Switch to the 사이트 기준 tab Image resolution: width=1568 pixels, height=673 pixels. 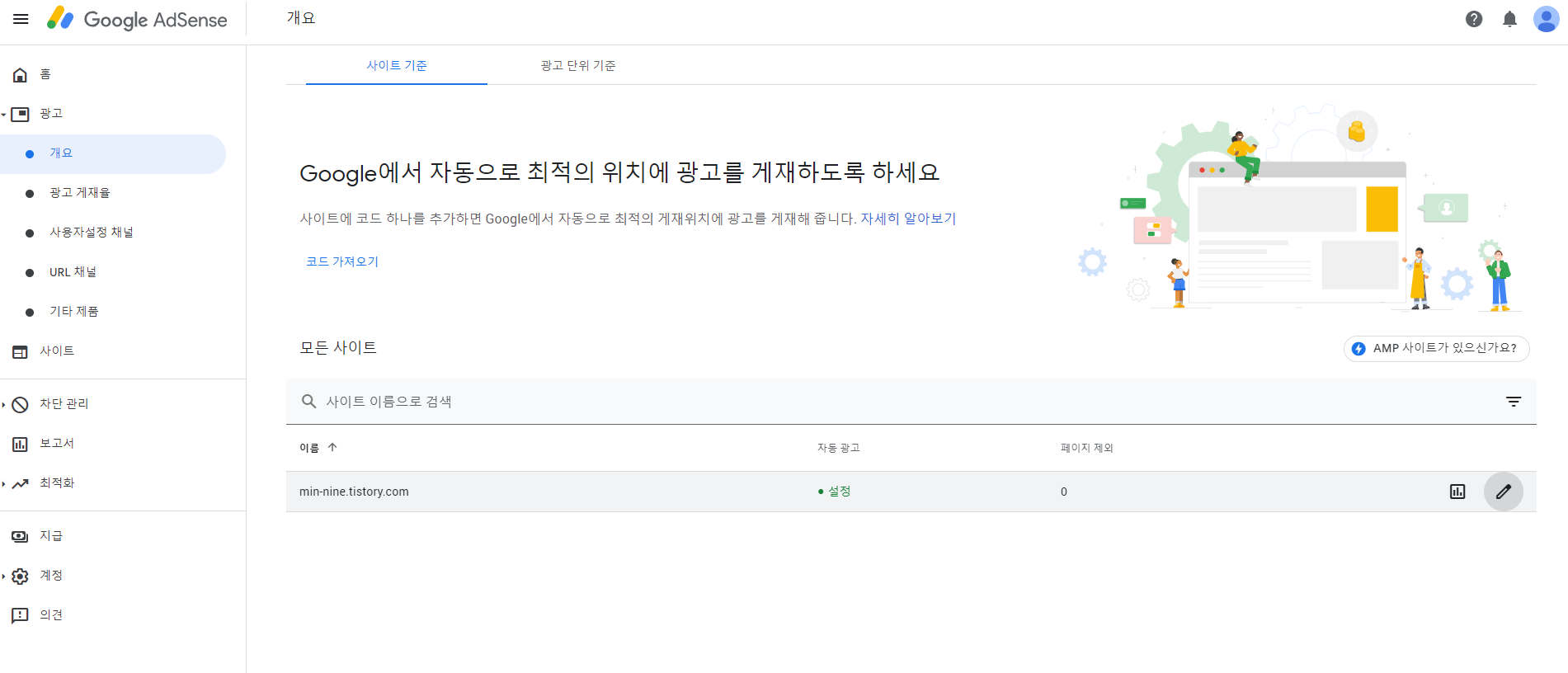(x=397, y=65)
